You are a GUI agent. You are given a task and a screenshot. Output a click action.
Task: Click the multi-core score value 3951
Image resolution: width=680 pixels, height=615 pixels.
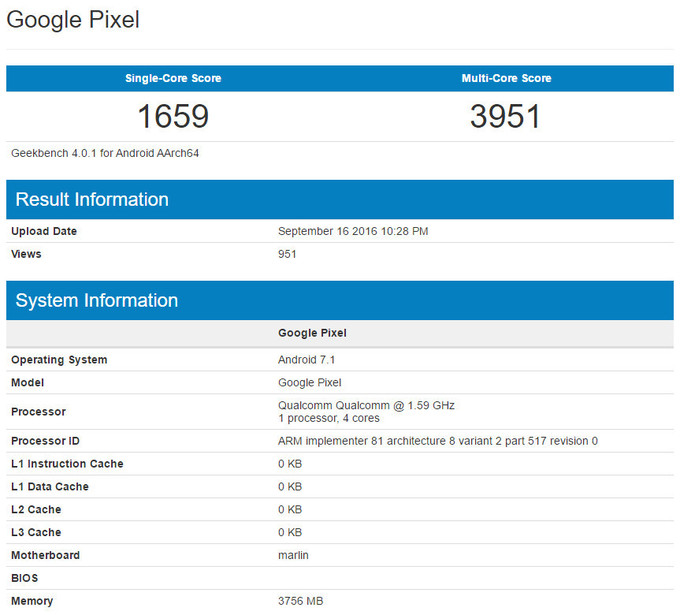point(506,116)
